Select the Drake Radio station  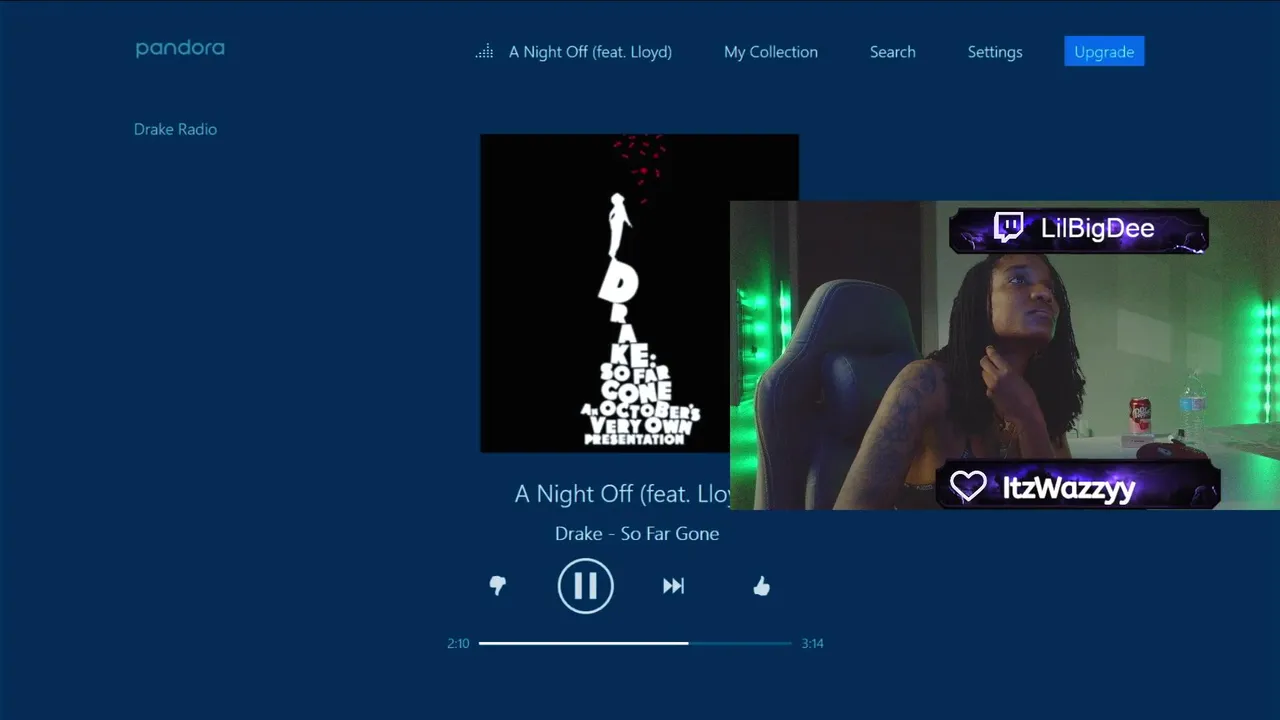(175, 129)
